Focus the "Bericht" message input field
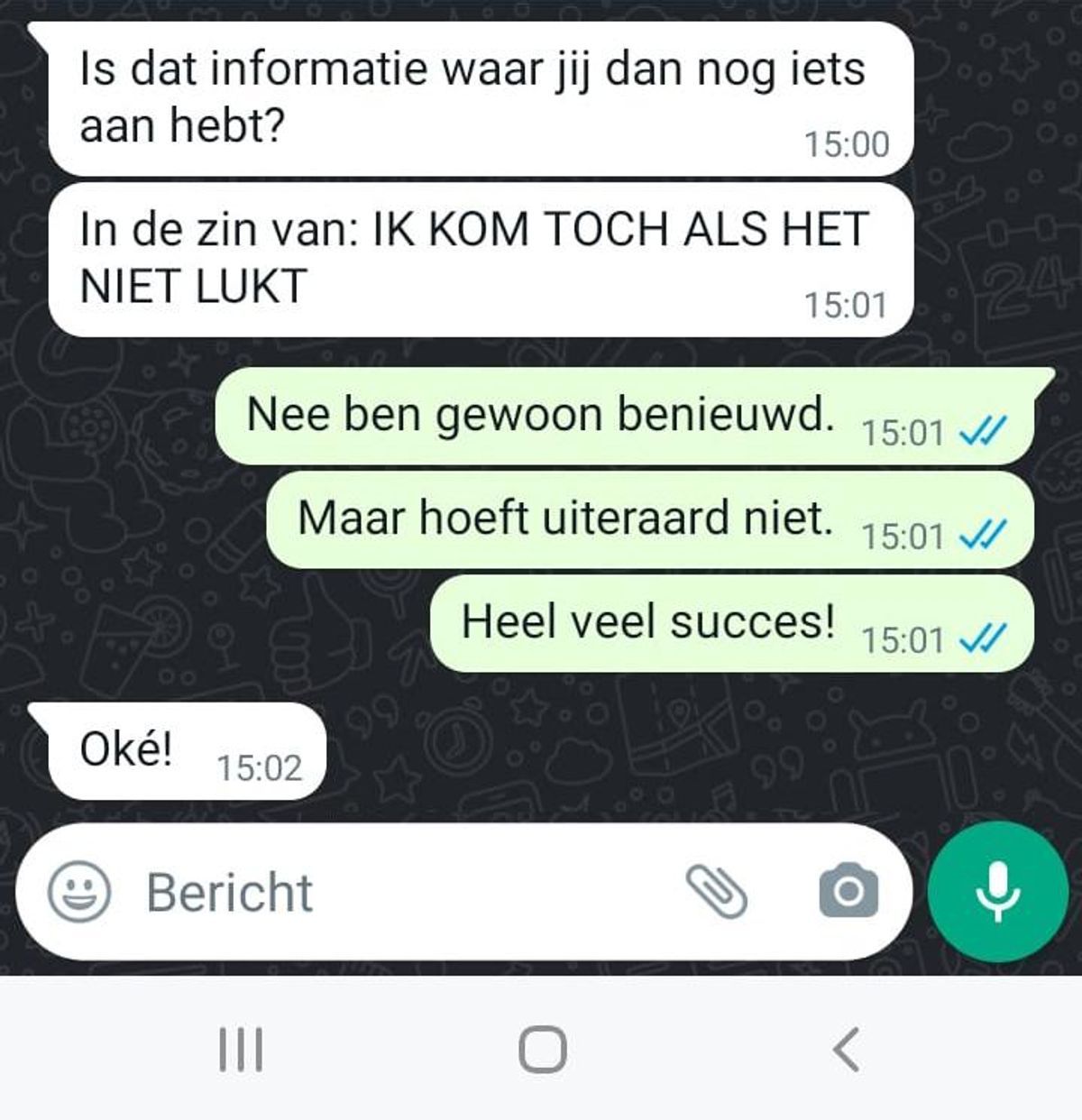This screenshot has width=1082, height=1120. (x=406, y=892)
